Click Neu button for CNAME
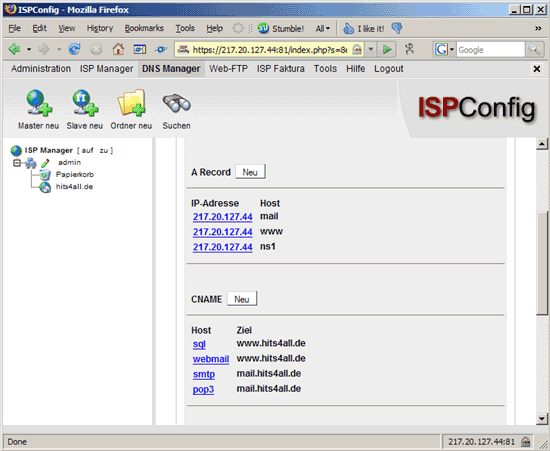 pos(242,299)
